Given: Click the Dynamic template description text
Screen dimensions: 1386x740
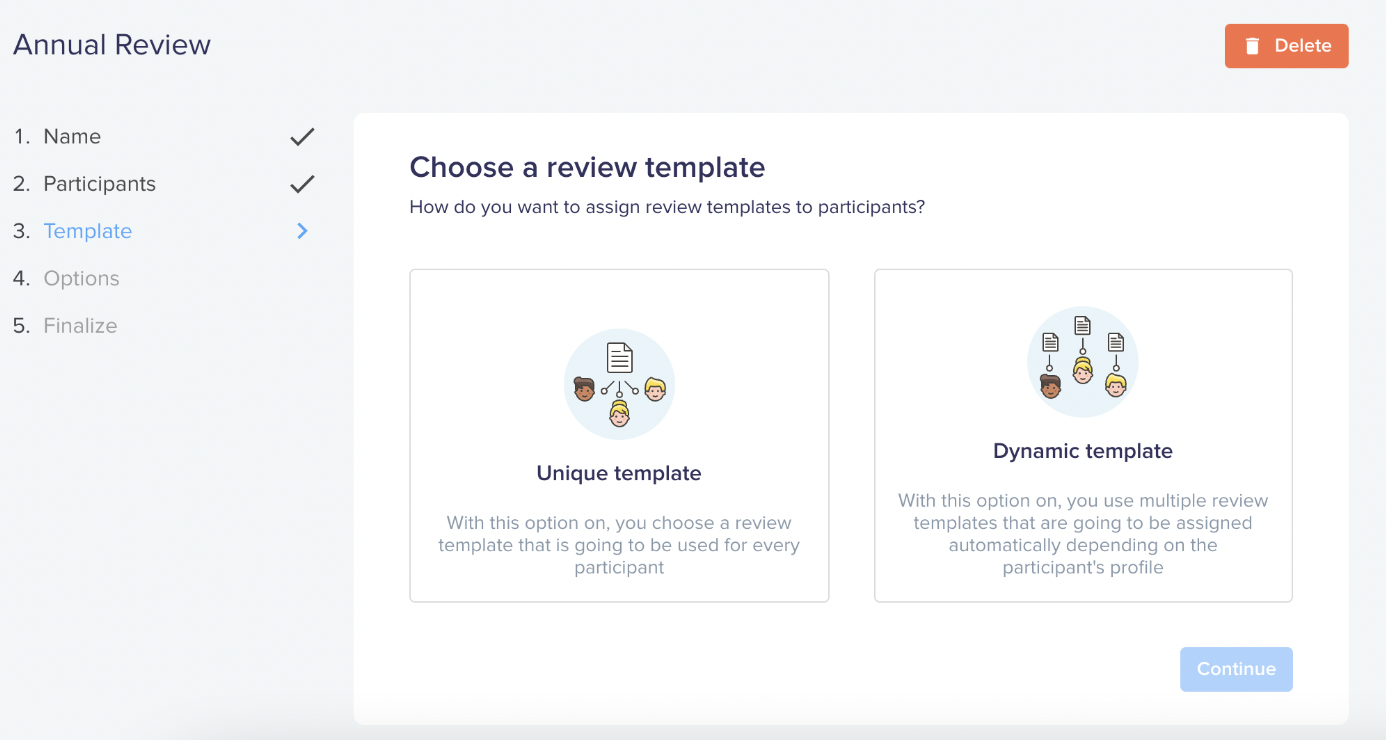Looking at the screenshot, I should coord(1083,534).
